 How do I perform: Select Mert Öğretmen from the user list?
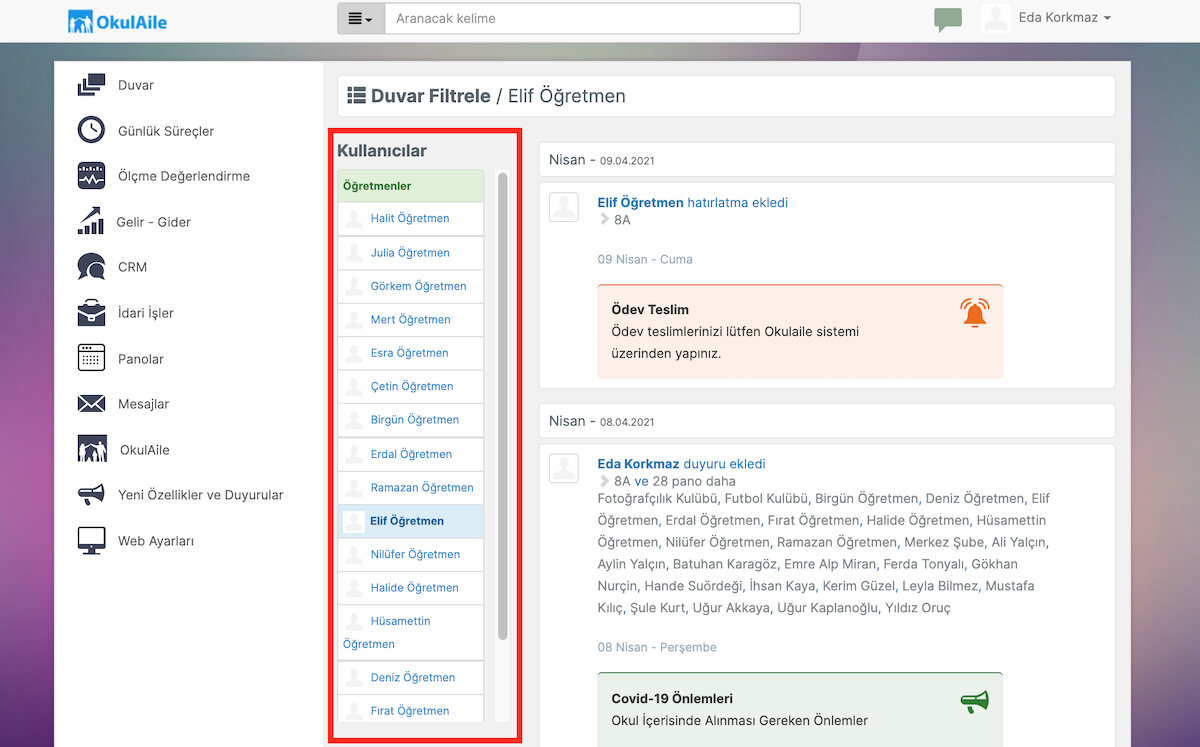pyautogui.click(x=410, y=320)
